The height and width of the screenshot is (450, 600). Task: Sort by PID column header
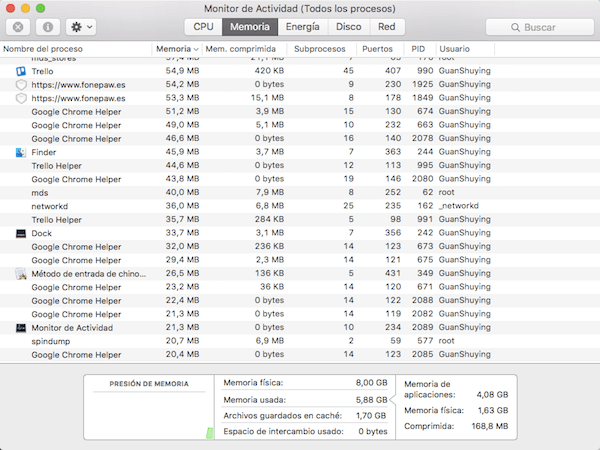click(x=418, y=49)
